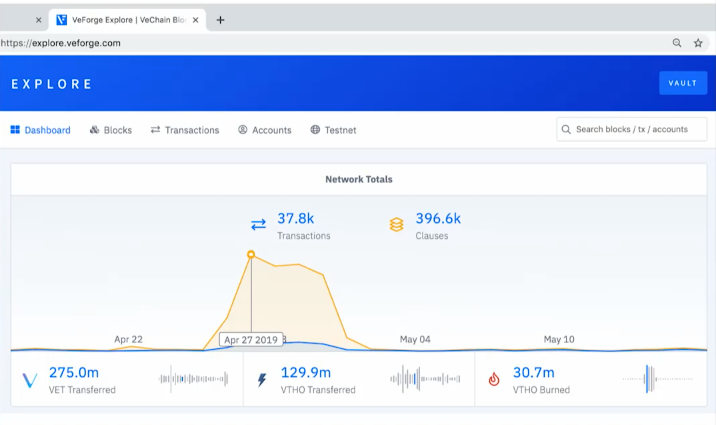716x425 pixels.
Task: Click the 275.0m VET Transferred value
Action: pyautogui.click(x=74, y=373)
